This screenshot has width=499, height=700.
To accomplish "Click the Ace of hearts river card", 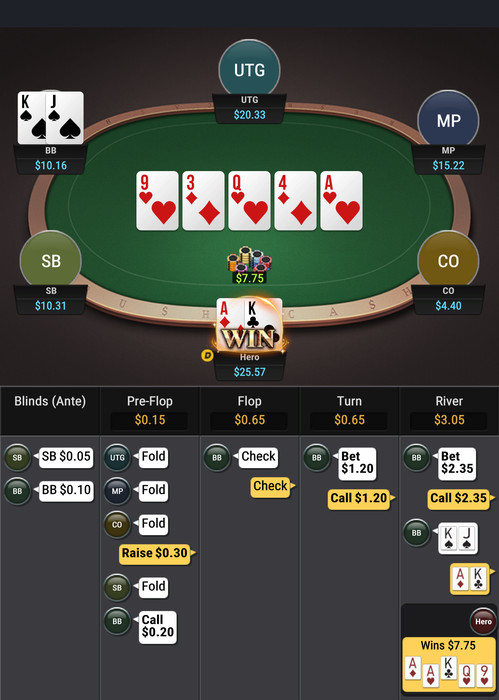I will click(341, 201).
